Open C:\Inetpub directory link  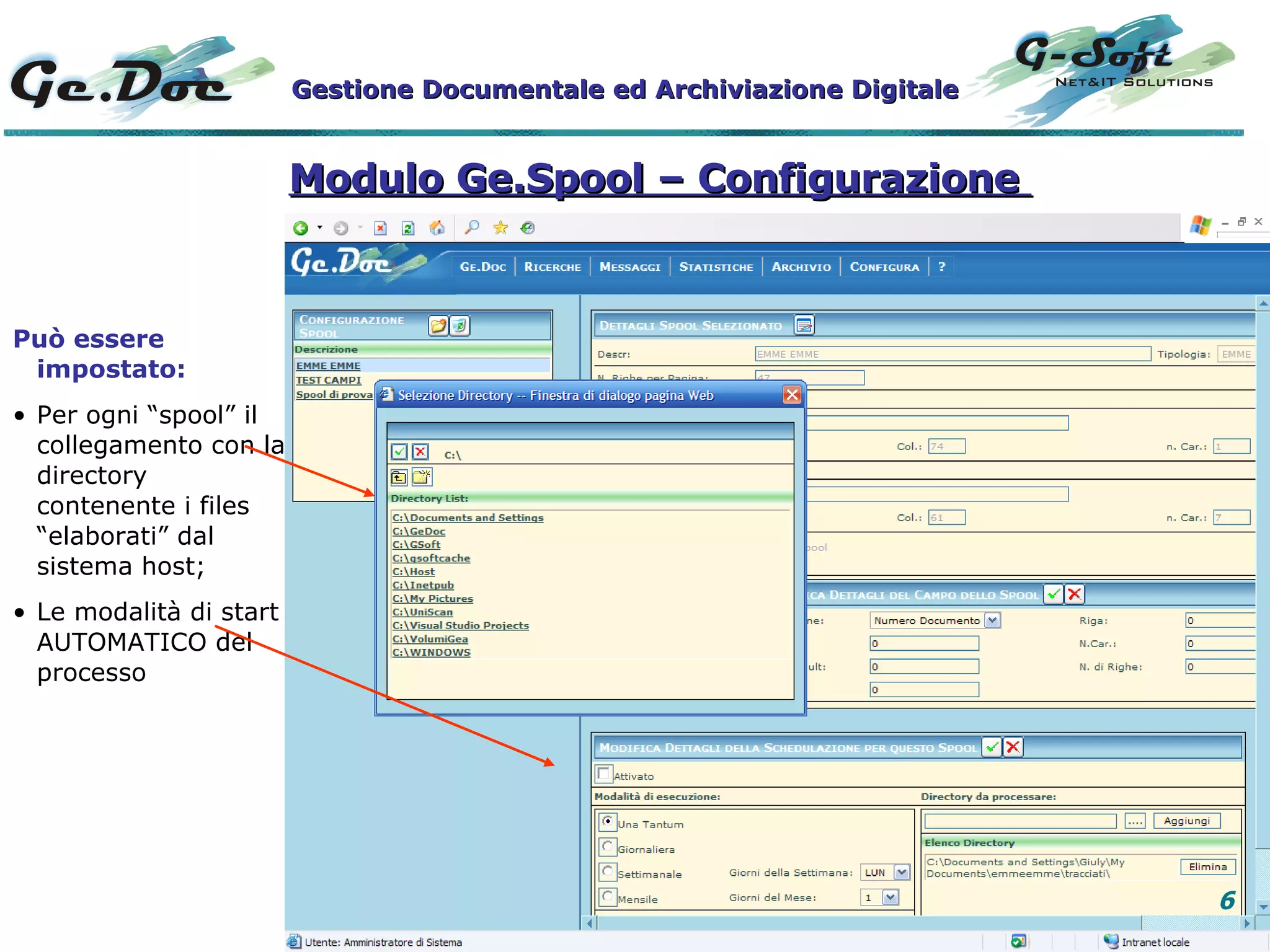point(423,585)
